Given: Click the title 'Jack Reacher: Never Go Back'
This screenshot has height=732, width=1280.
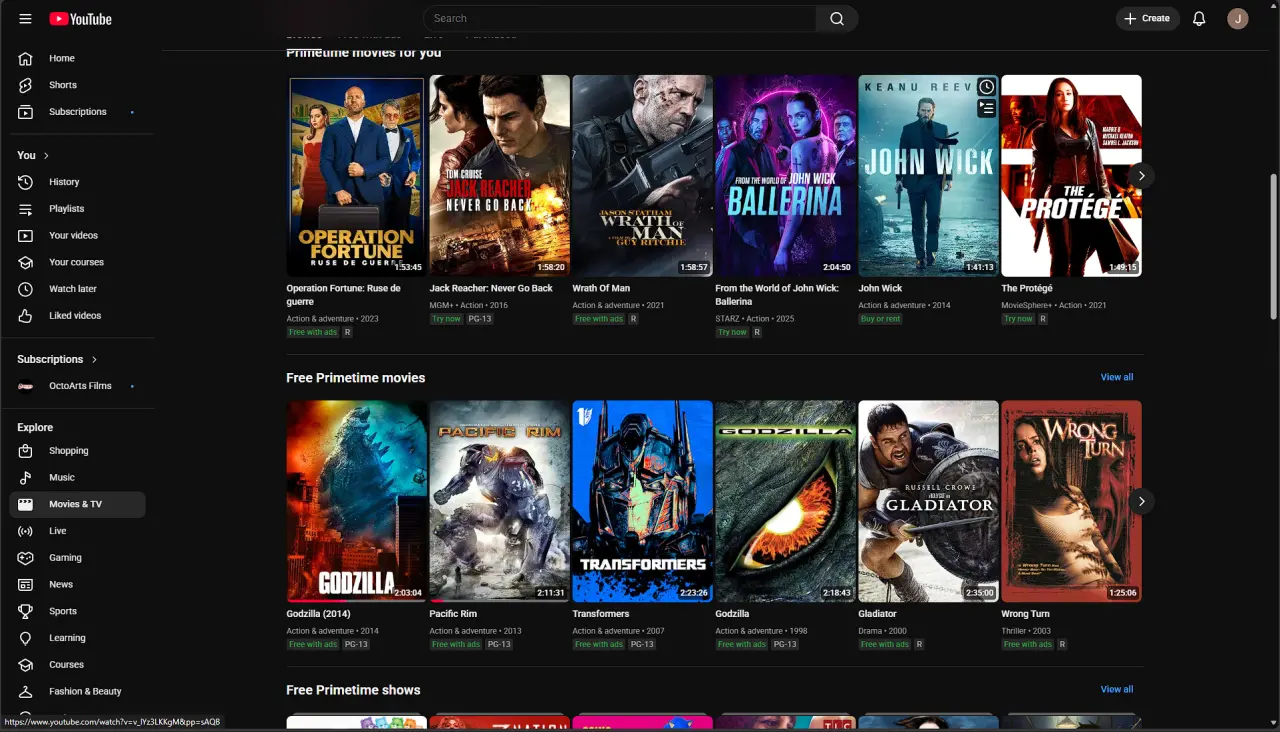Looking at the screenshot, I should [x=491, y=288].
